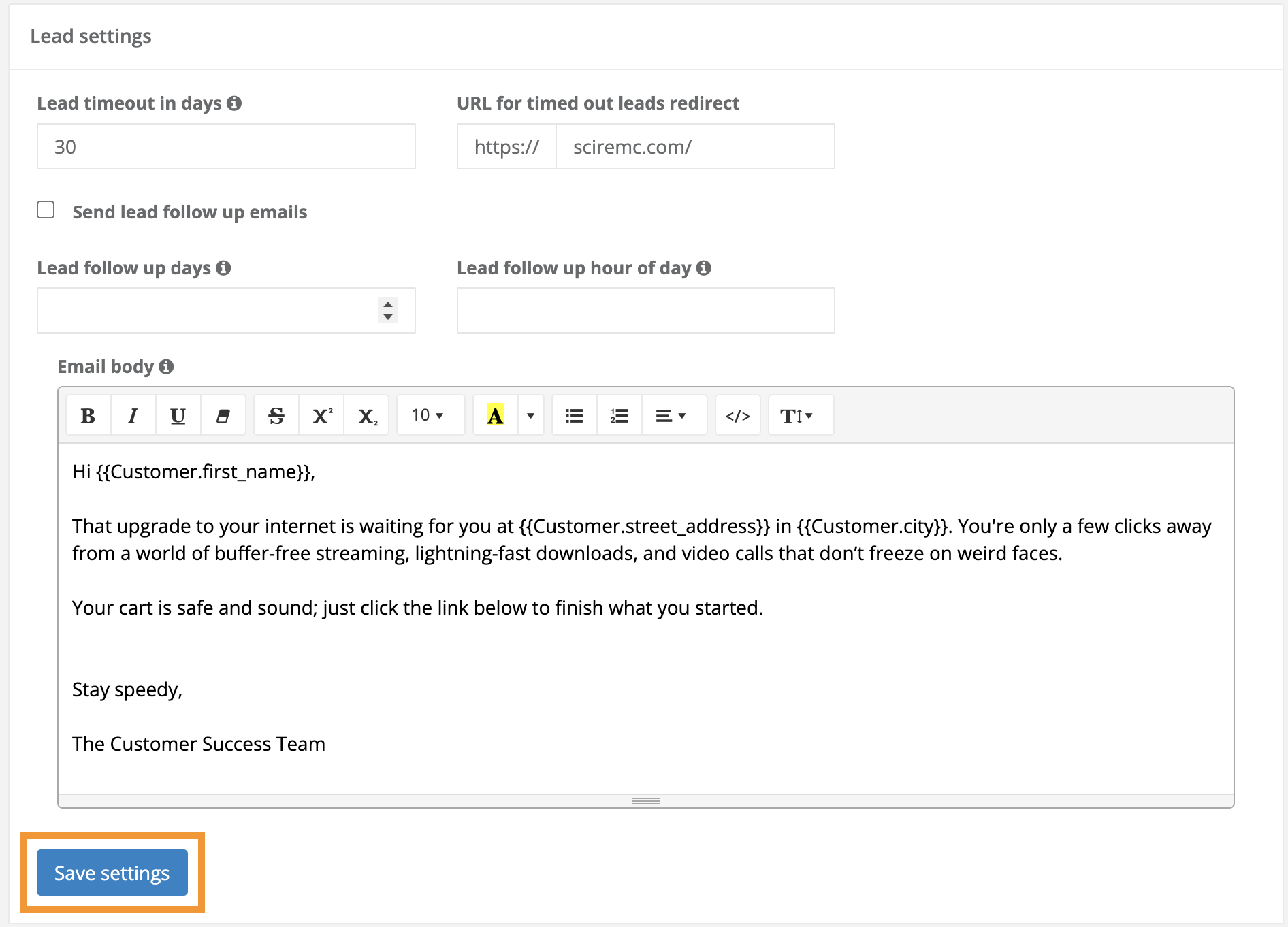Viewport: 1288px width, 927px height.
Task: Open the font color dropdown arrow
Action: pyautogui.click(x=530, y=414)
